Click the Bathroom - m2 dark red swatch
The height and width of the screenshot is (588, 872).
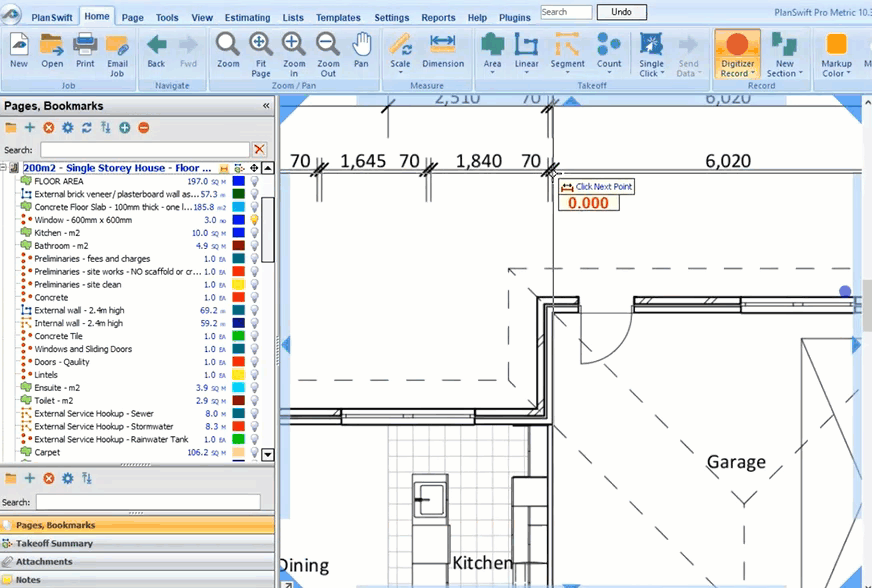click(239, 245)
